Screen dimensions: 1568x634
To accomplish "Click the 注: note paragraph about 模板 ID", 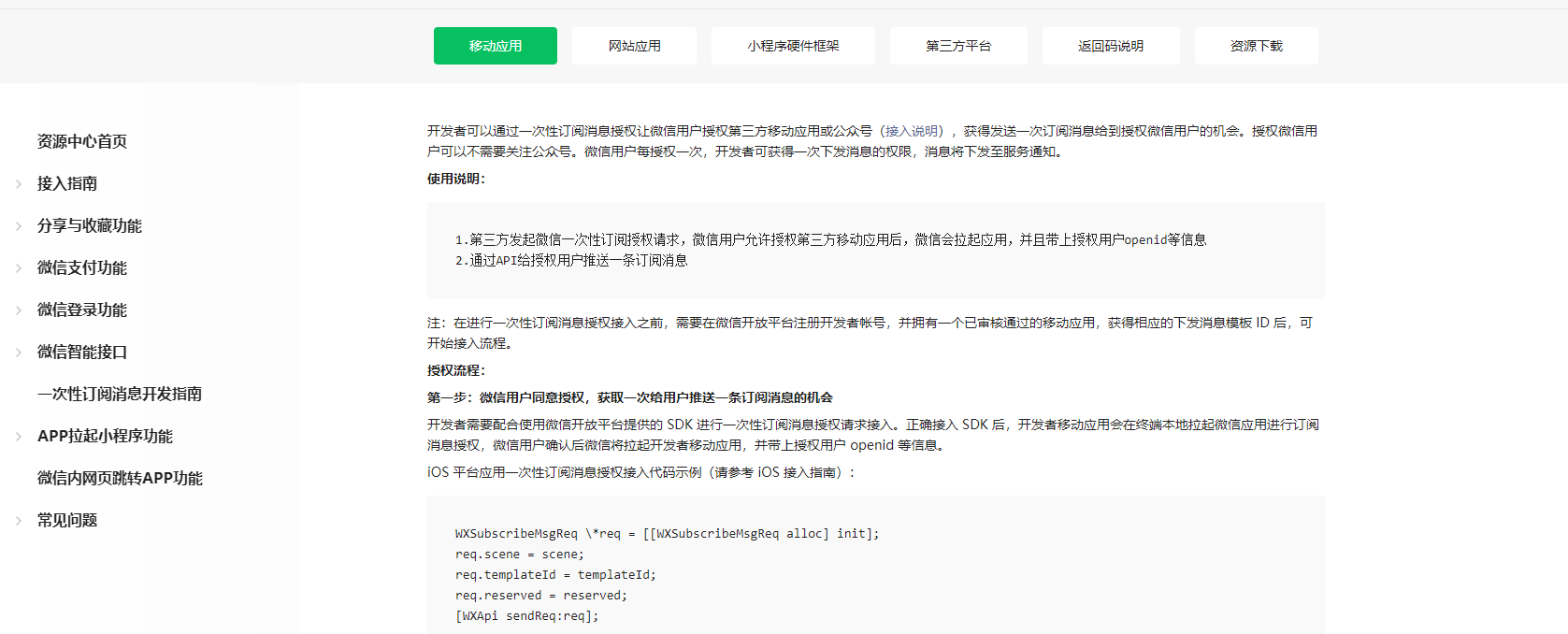I will (x=870, y=333).
